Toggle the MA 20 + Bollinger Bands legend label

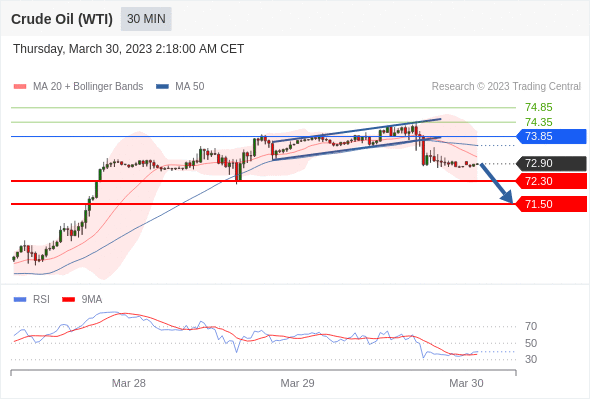coord(88,87)
